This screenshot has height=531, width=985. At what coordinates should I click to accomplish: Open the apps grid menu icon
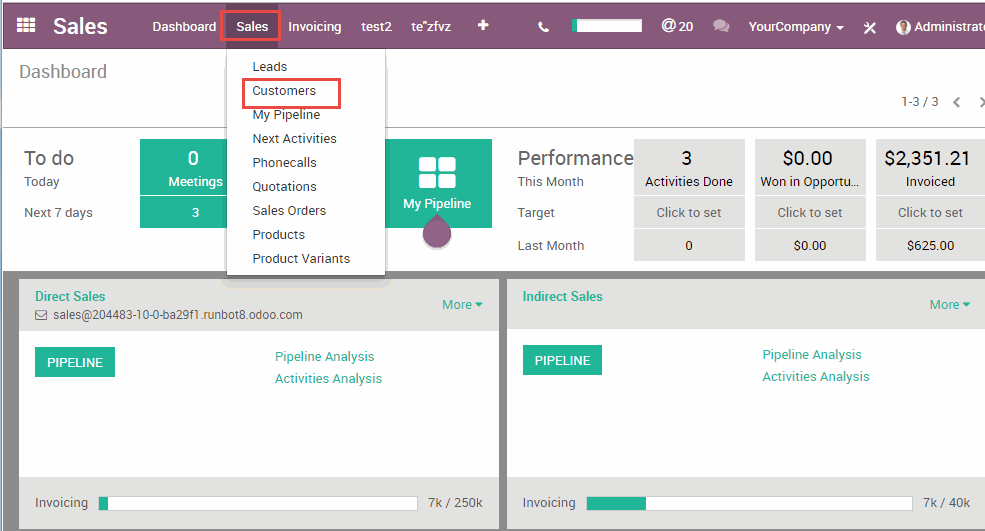(27, 26)
